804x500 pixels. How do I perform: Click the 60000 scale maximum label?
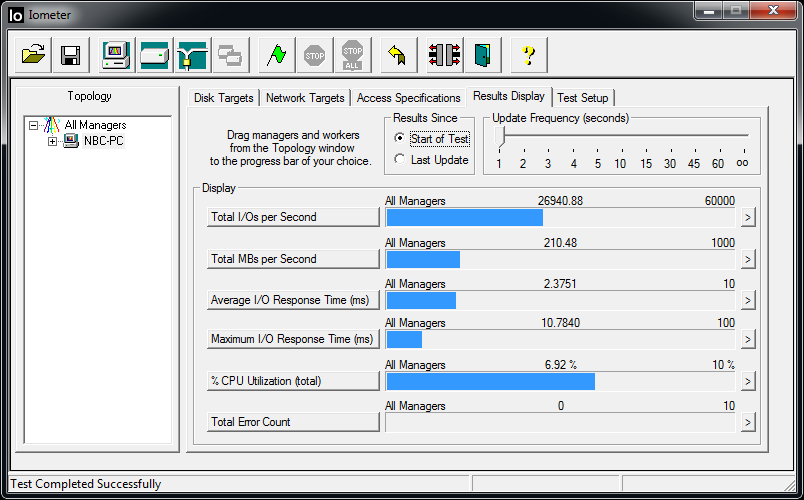click(x=719, y=201)
